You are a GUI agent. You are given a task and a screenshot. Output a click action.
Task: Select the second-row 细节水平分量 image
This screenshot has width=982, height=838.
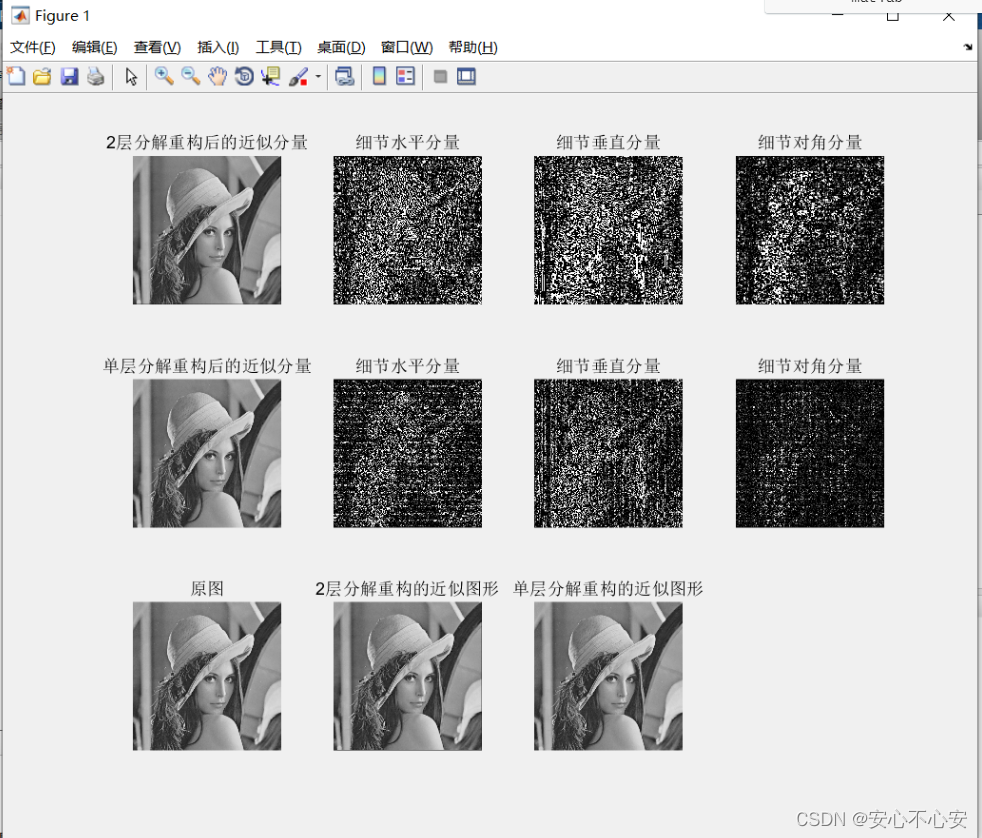coord(408,453)
